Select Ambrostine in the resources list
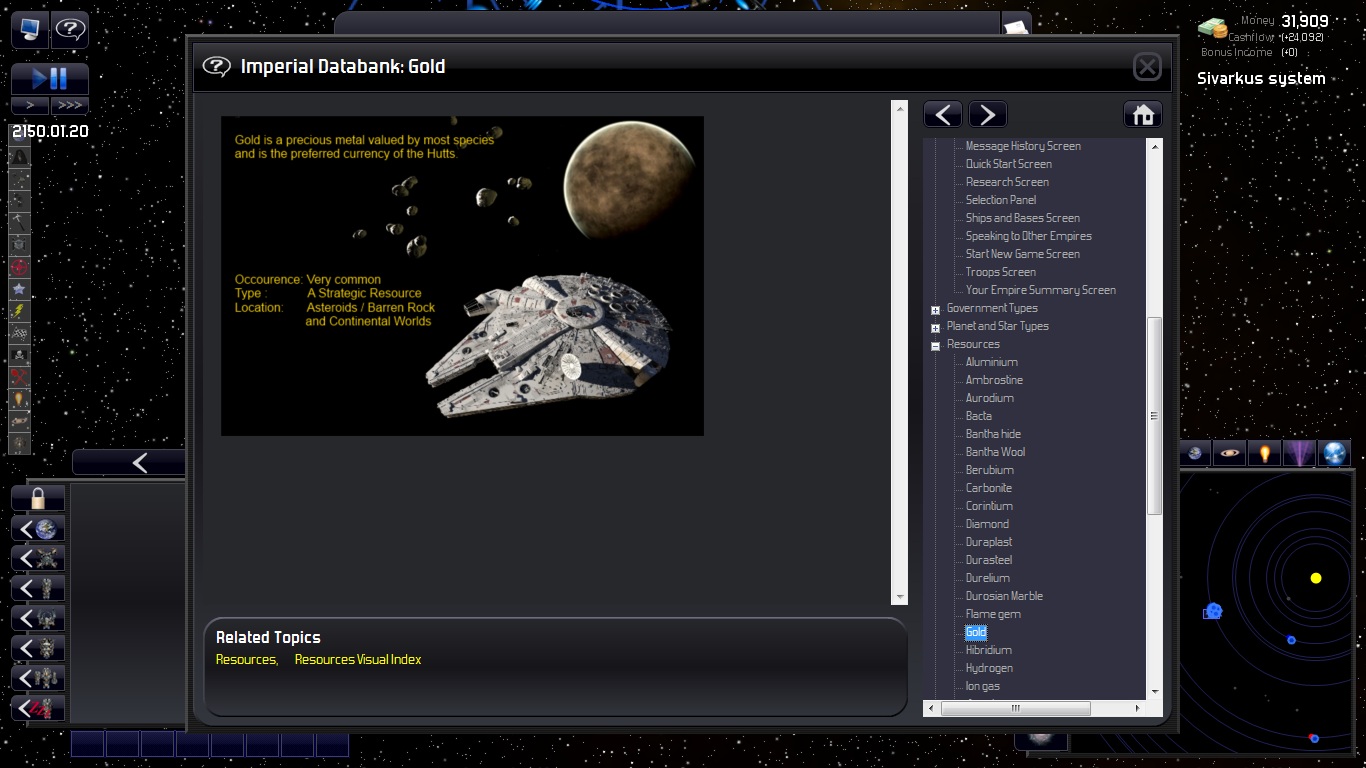This screenshot has height=768, width=1366. pos(994,380)
